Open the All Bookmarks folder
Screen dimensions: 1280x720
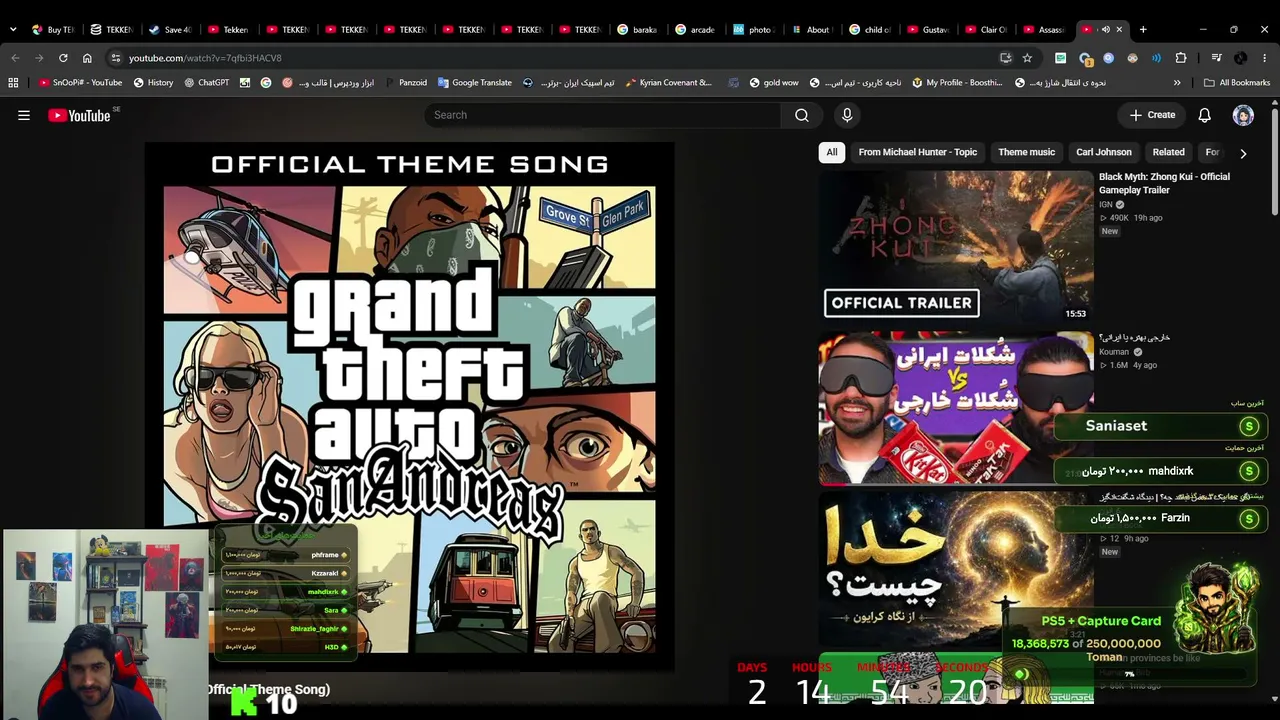coord(1237,83)
